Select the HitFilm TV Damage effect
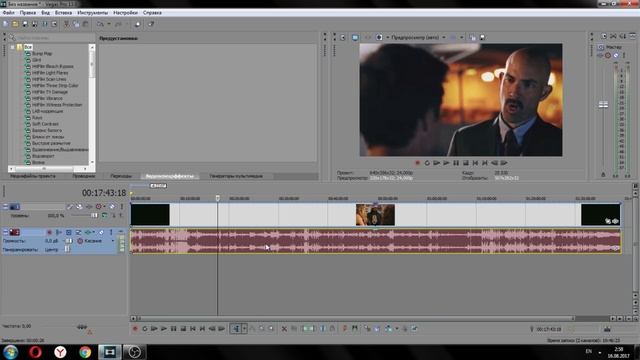 50,92
